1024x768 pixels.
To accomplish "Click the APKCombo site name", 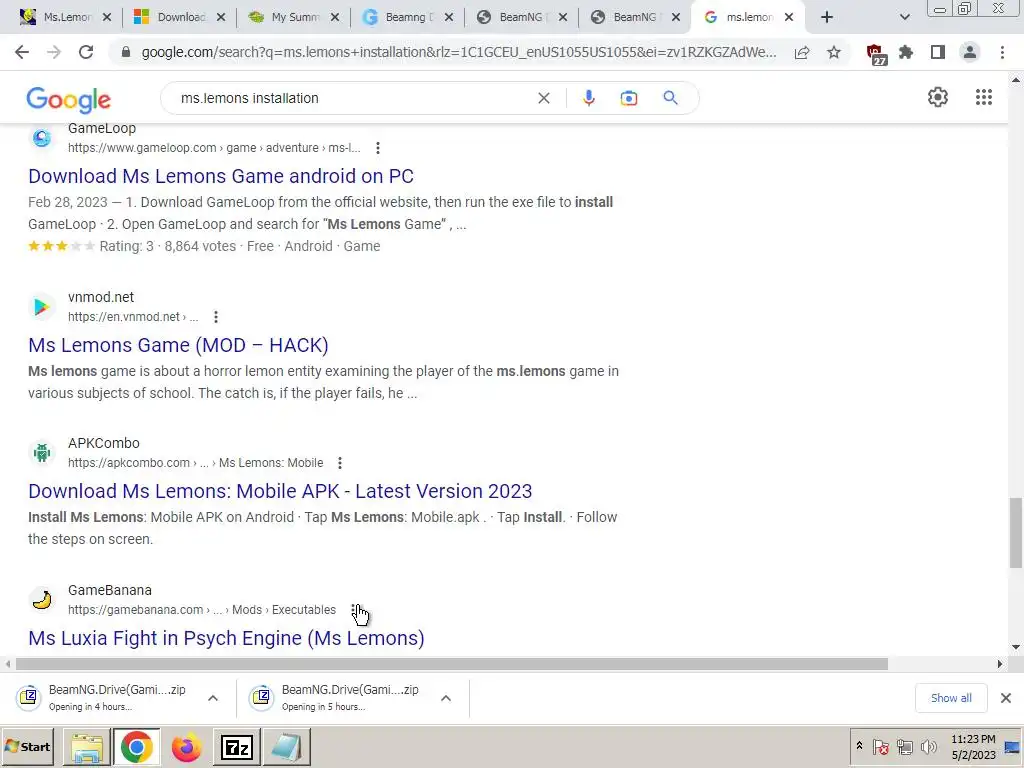I will pos(104,443).
